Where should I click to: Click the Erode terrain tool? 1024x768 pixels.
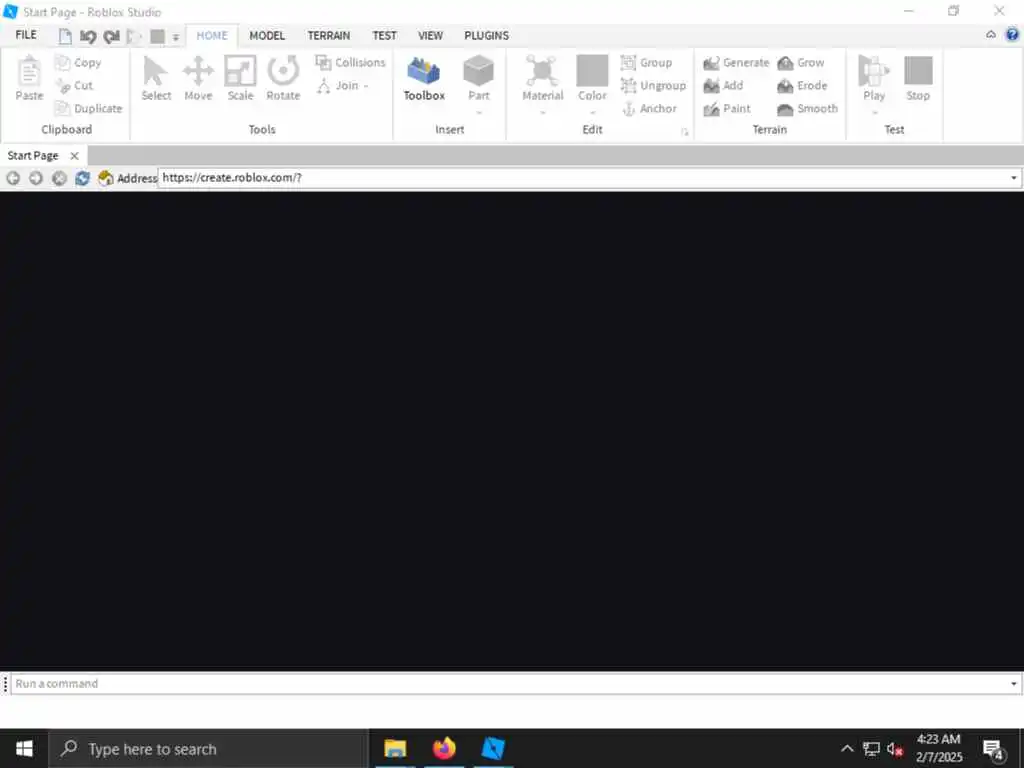pyautogui.click(x=802, y=86)
